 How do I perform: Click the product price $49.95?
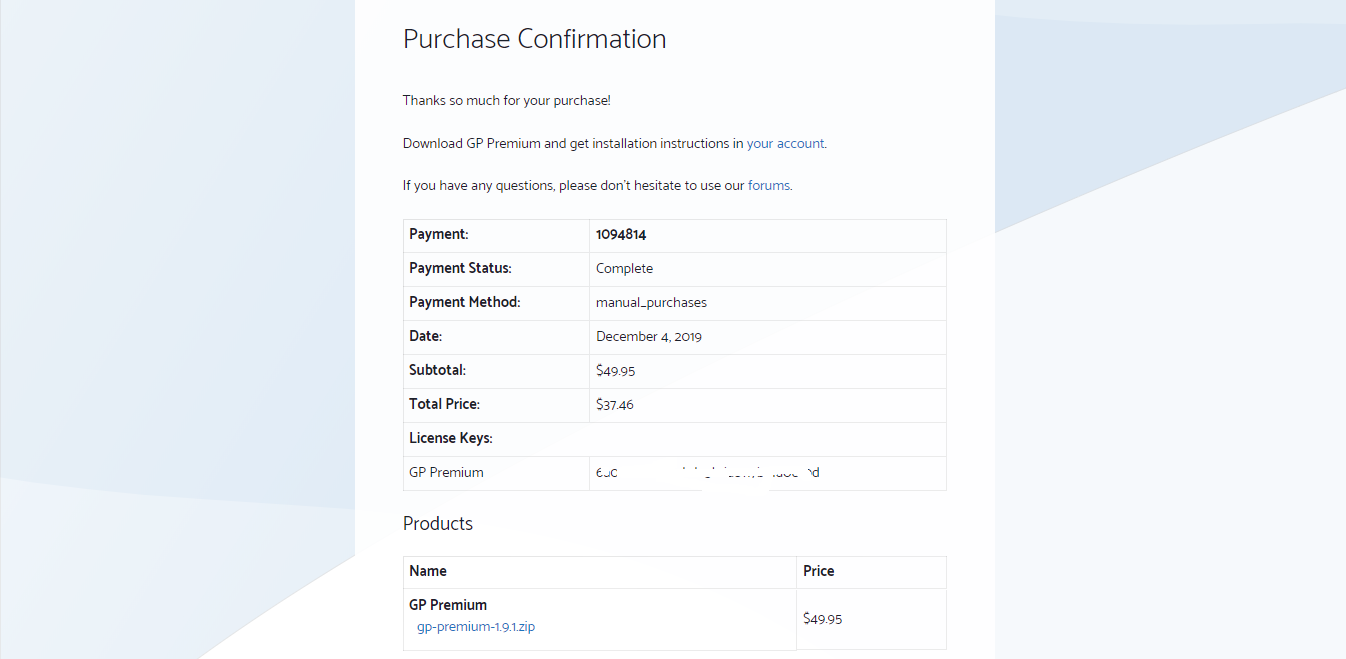pos(821,618)
